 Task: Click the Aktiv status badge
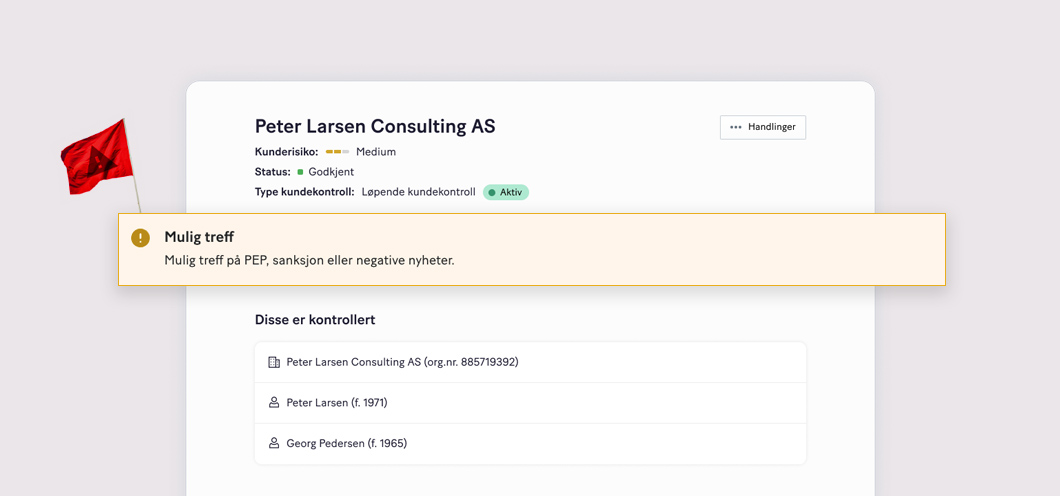(x=506, y=193)
